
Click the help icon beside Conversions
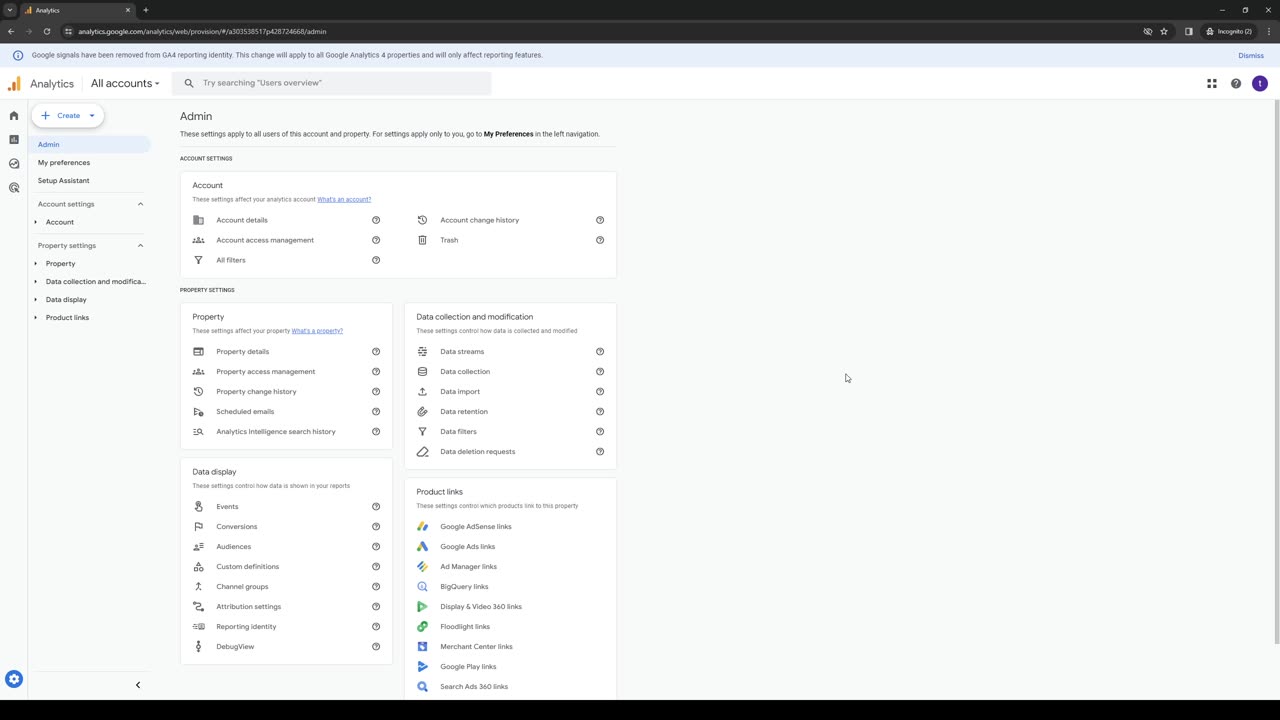pyautogui.click(x=376, y=527)
